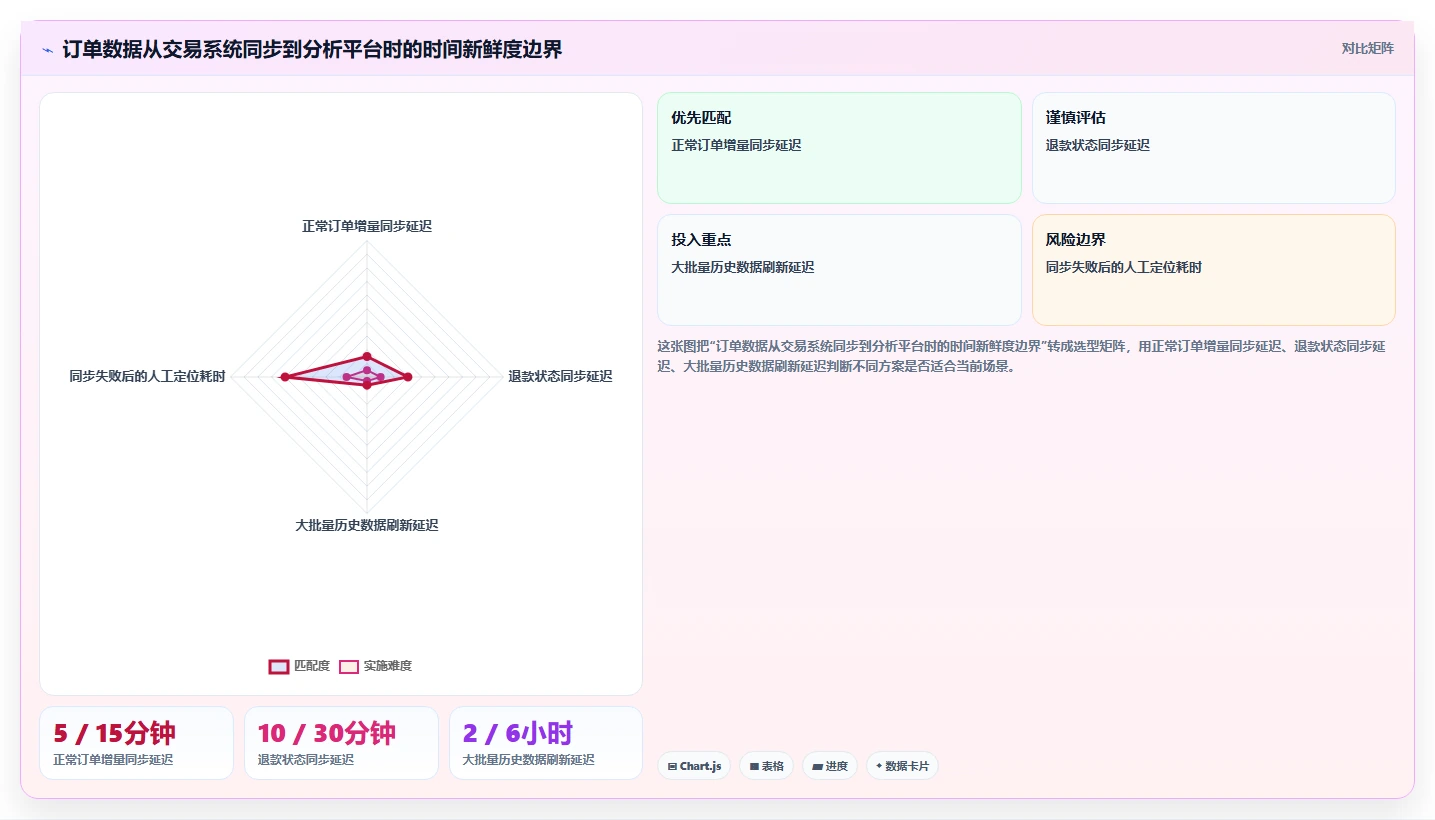Image resolution: width=1435 pixels, height=820 pixels.
Task: Open the 投入重点 card
Action: coord(839,270)
